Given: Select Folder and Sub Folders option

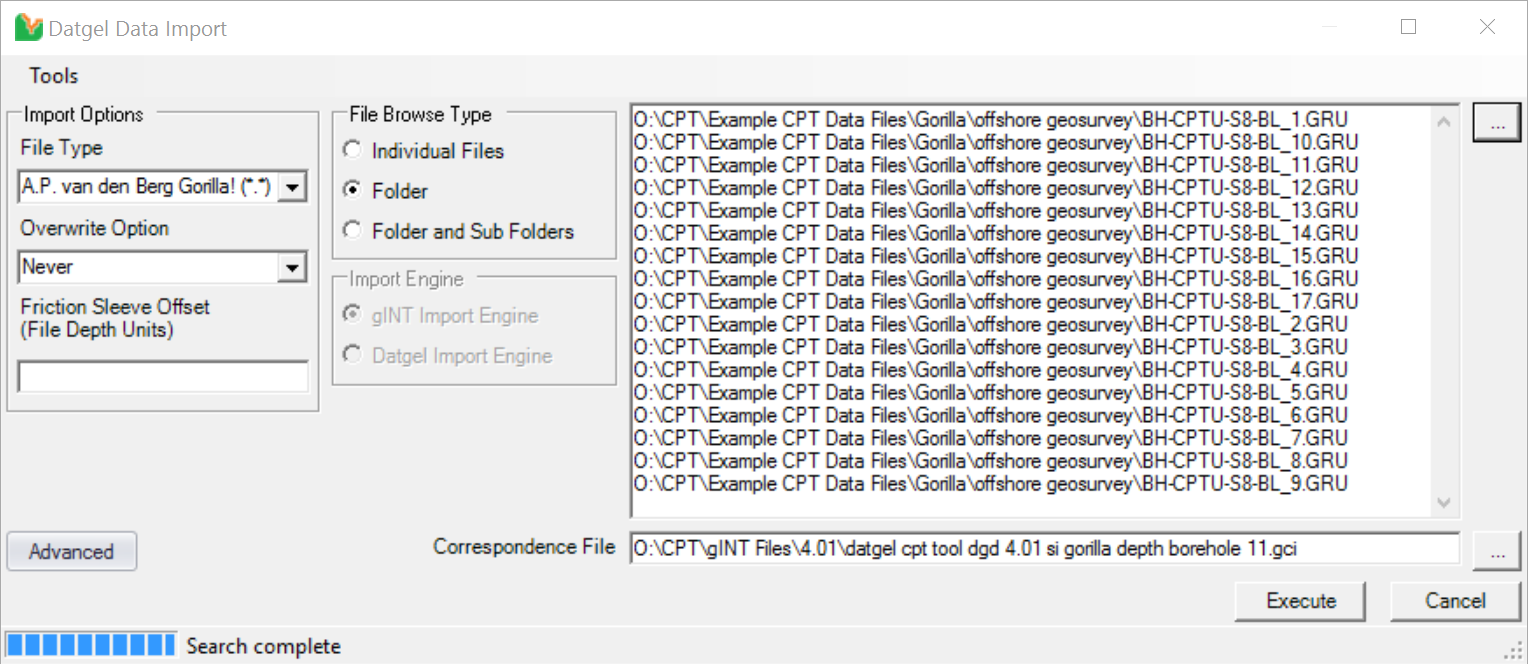Looking at the screenshot, I should click(x=352, y=230).
